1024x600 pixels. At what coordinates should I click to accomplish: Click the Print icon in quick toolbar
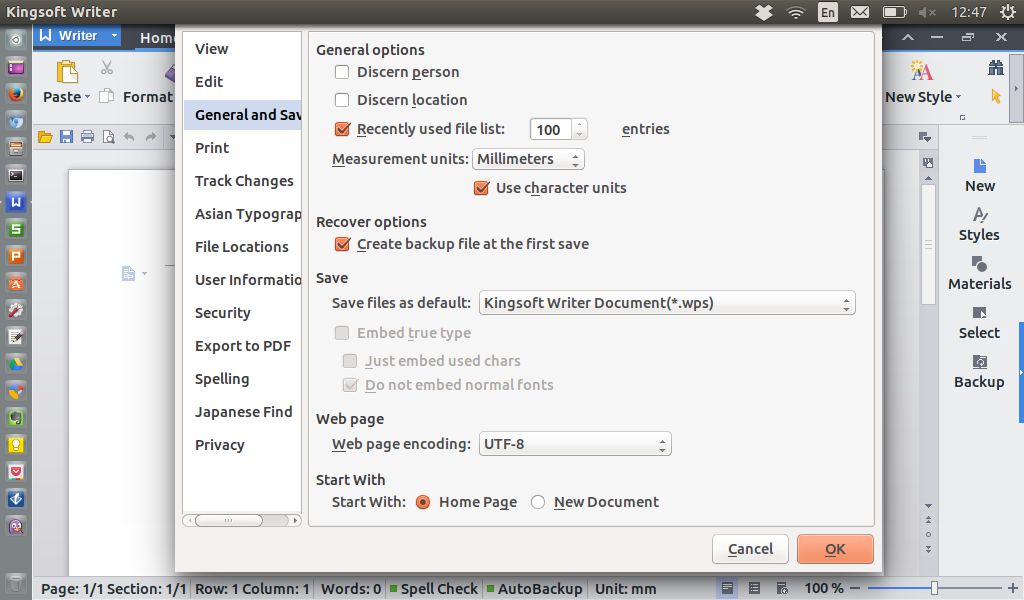87,137
